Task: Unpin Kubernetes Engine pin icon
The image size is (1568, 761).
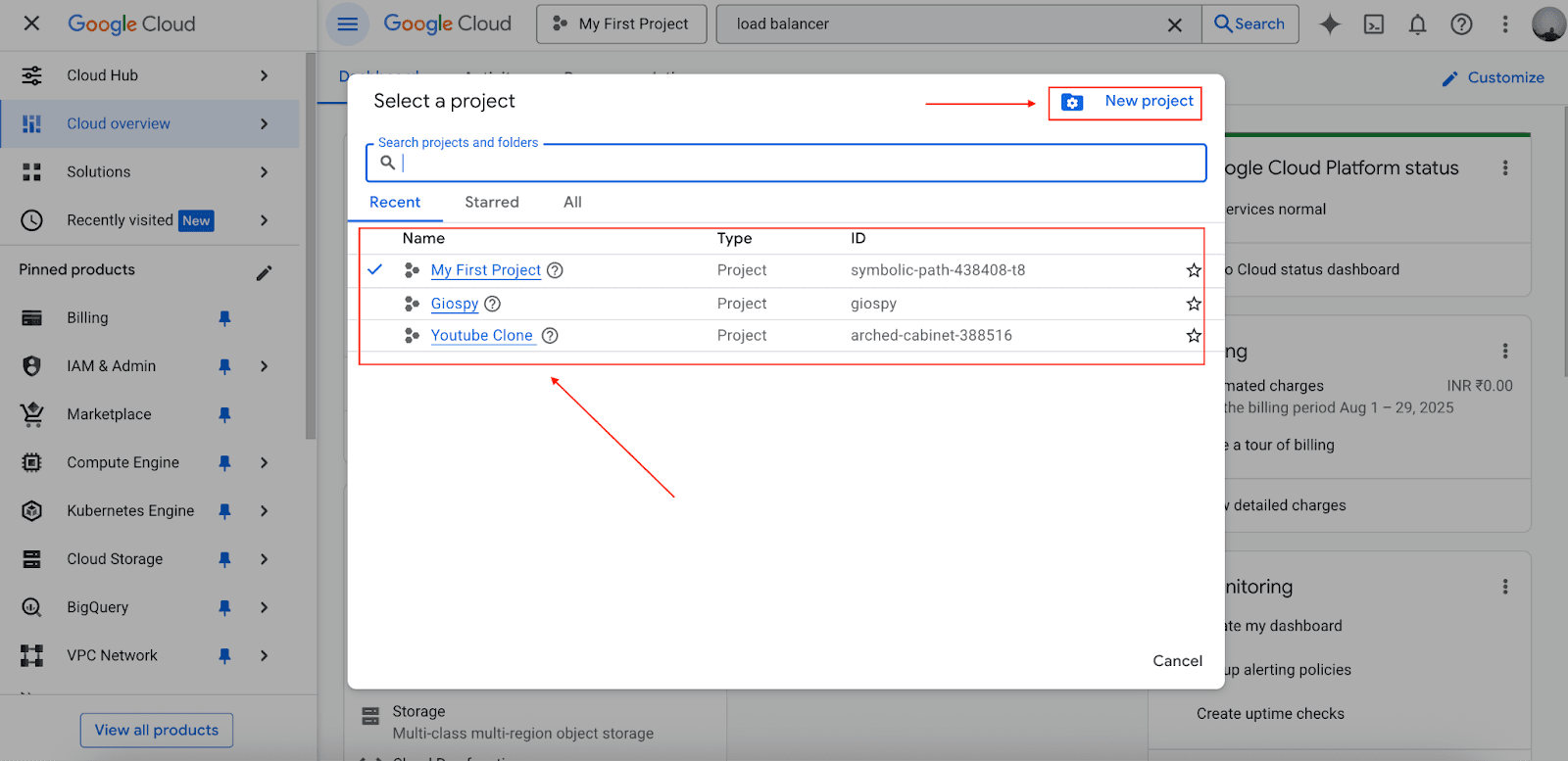Action: [x=224, y=510]
